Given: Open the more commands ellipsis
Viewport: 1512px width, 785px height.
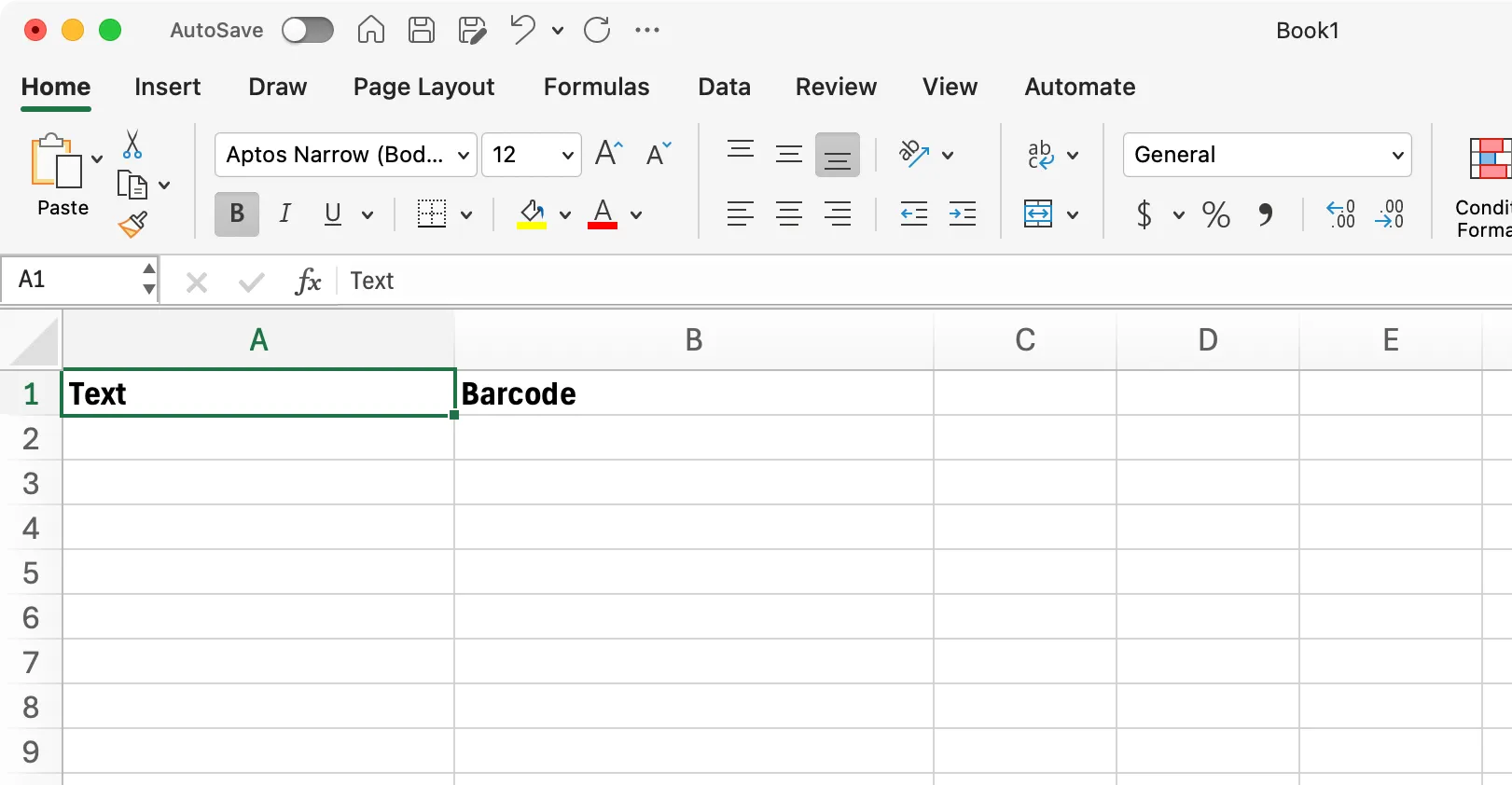Looking at the screenshot, I should click(647, 30).
